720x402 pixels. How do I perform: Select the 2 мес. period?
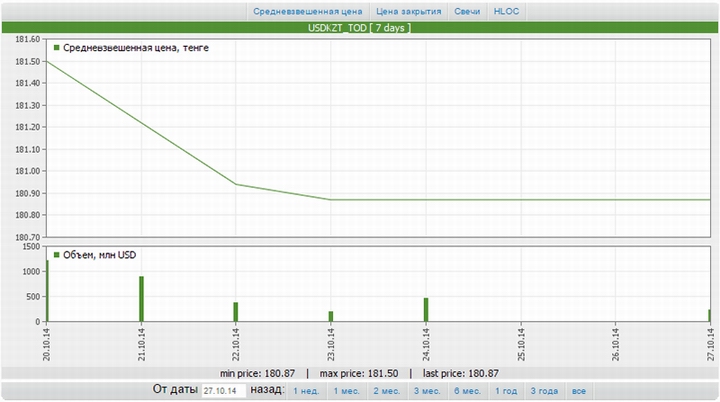click(388, 391)
